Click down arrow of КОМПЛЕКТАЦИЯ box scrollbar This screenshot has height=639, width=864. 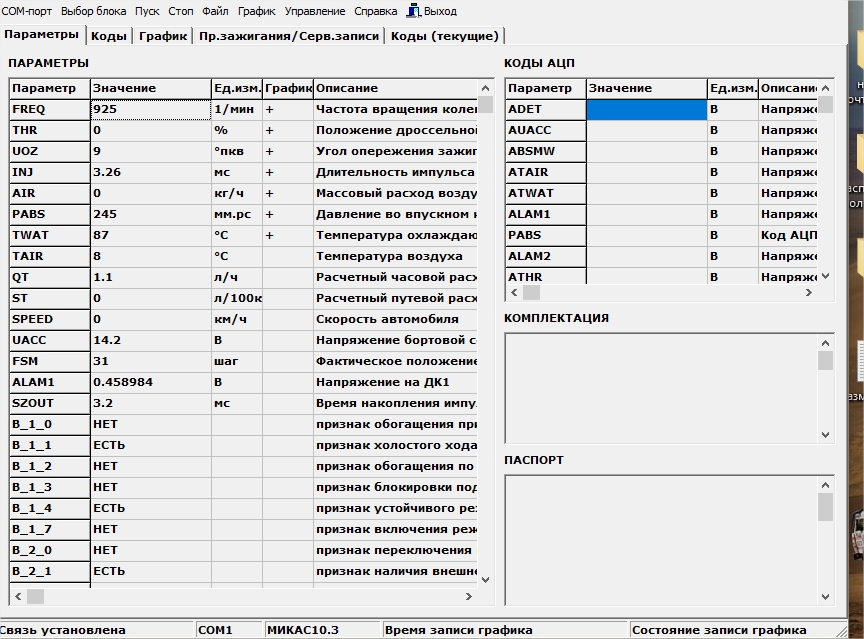coord(825,435)
